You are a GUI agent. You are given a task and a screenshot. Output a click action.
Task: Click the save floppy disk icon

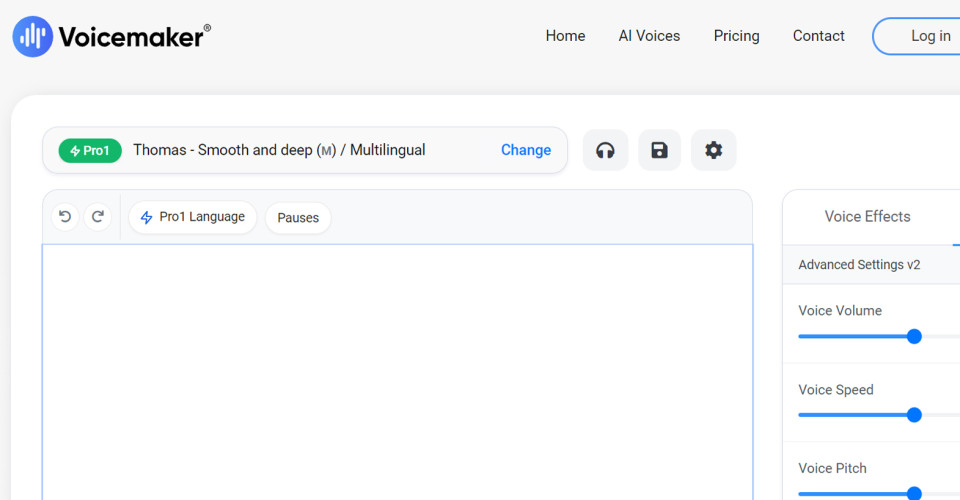click(659, 150)
